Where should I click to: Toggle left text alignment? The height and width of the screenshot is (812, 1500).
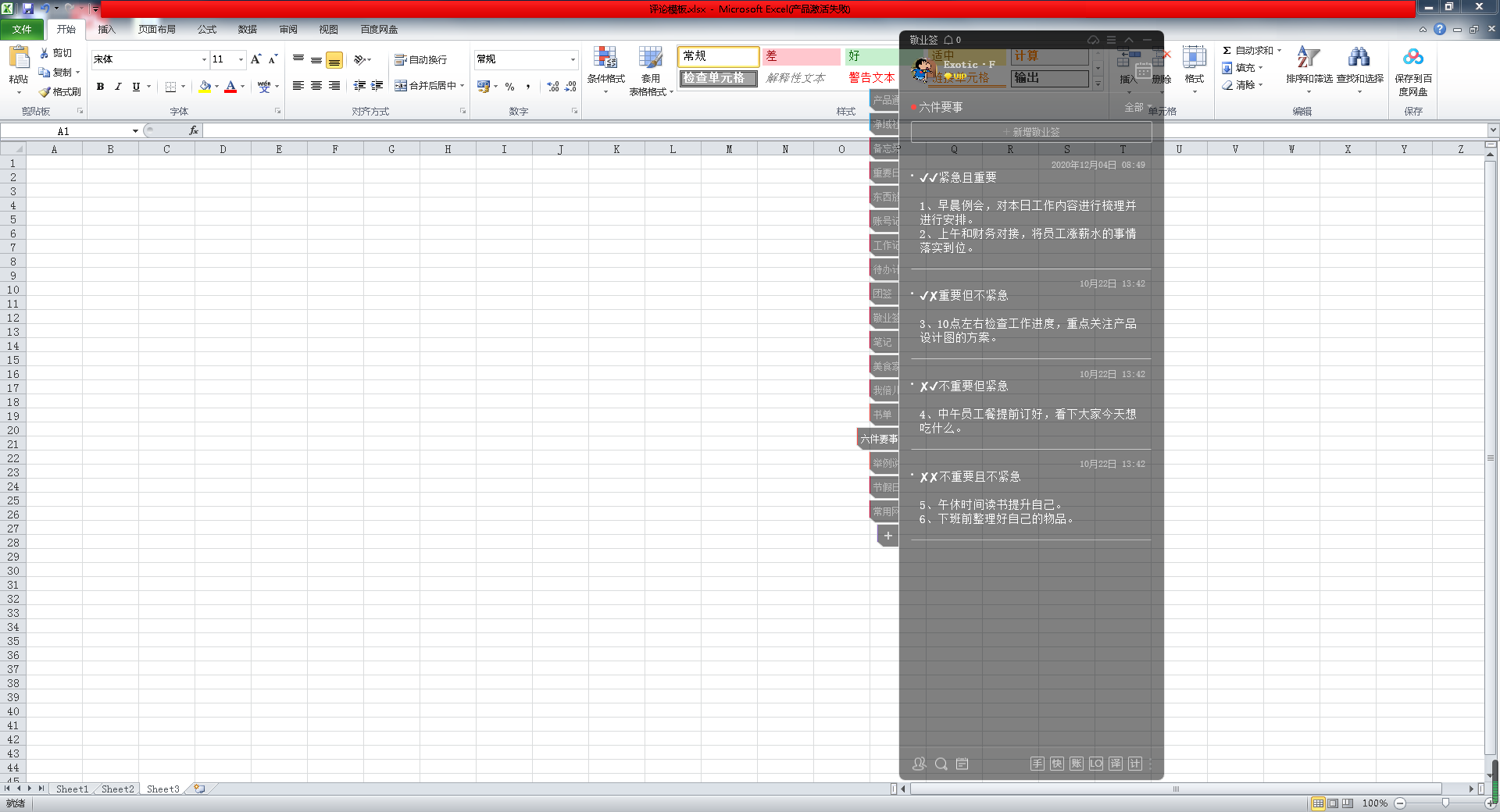click(x=298, y=86)
